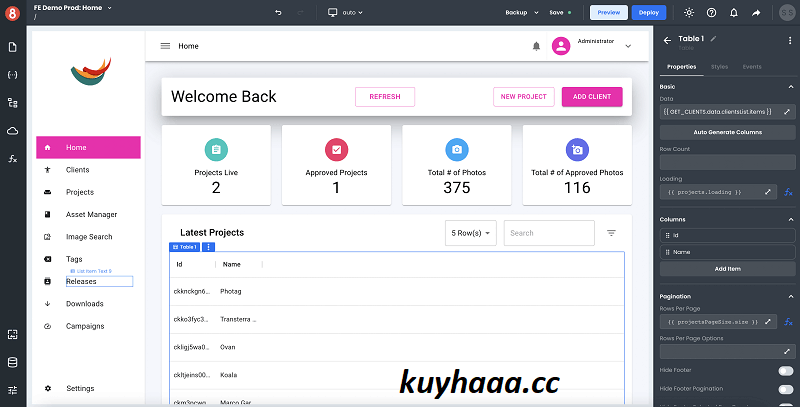Click Auto Generate Columns button
The width and height of the screenshot is (800, 407).
coord(728,132)
